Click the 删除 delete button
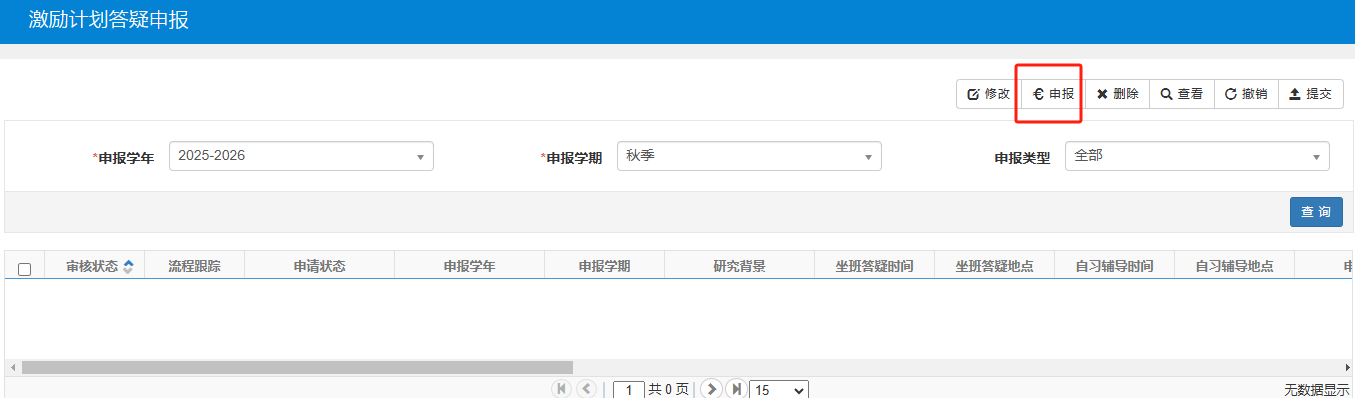This screenshot has width=1355, height=398. (x=1117, y=94)
